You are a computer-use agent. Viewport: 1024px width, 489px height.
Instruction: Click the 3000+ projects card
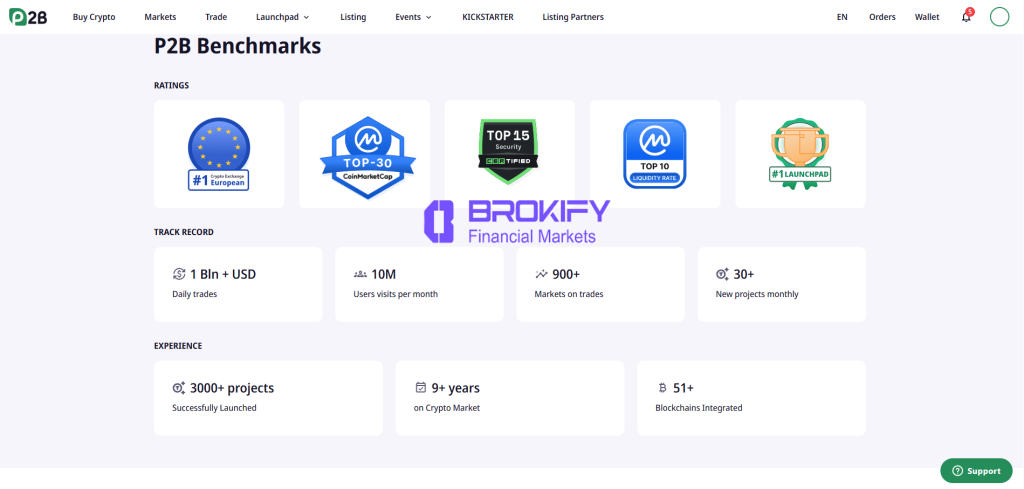point(268,398)
